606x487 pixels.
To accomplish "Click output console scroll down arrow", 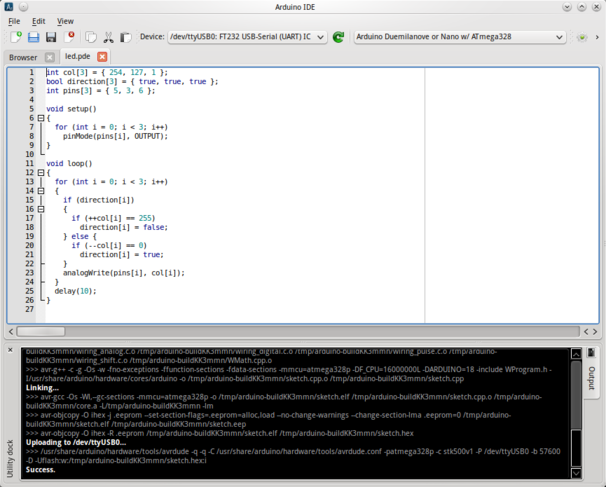I will point(576,473).
